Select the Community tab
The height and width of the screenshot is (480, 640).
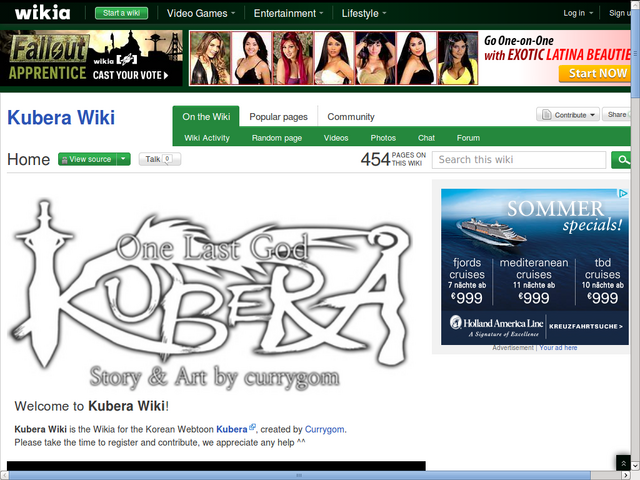pos(351,117)
